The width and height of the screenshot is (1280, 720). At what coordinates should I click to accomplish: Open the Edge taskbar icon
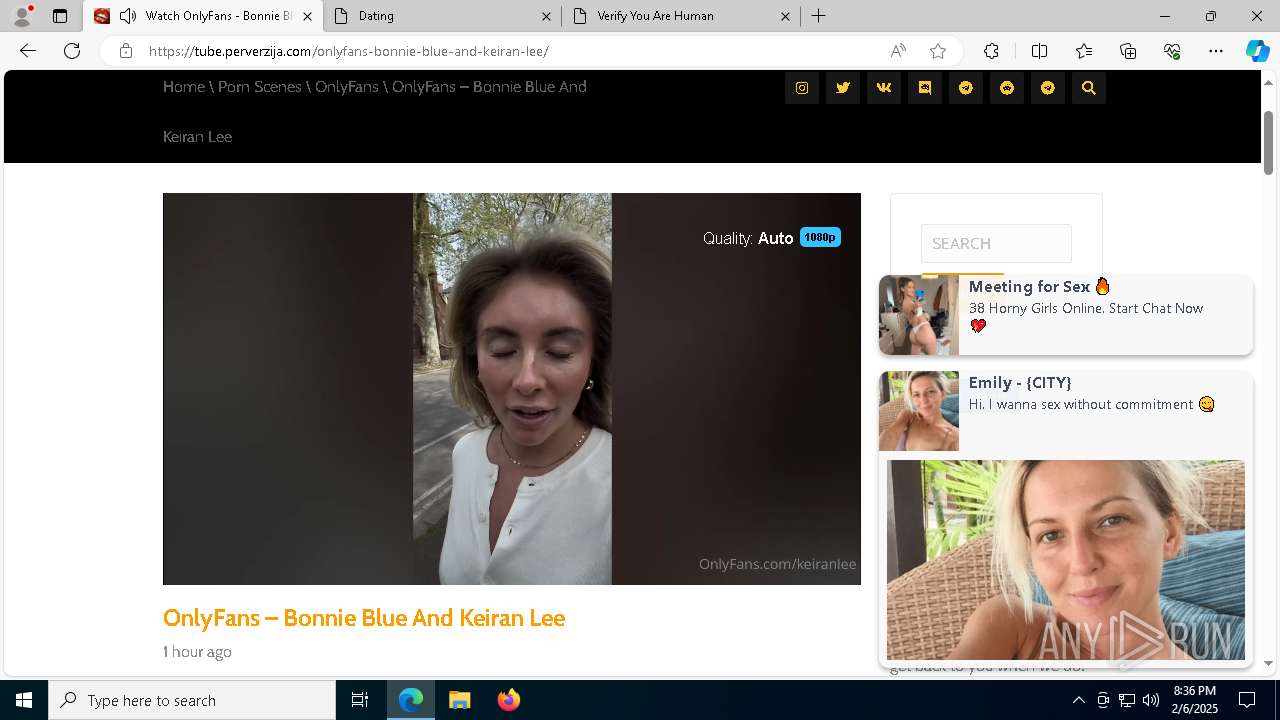coord(411,700)
